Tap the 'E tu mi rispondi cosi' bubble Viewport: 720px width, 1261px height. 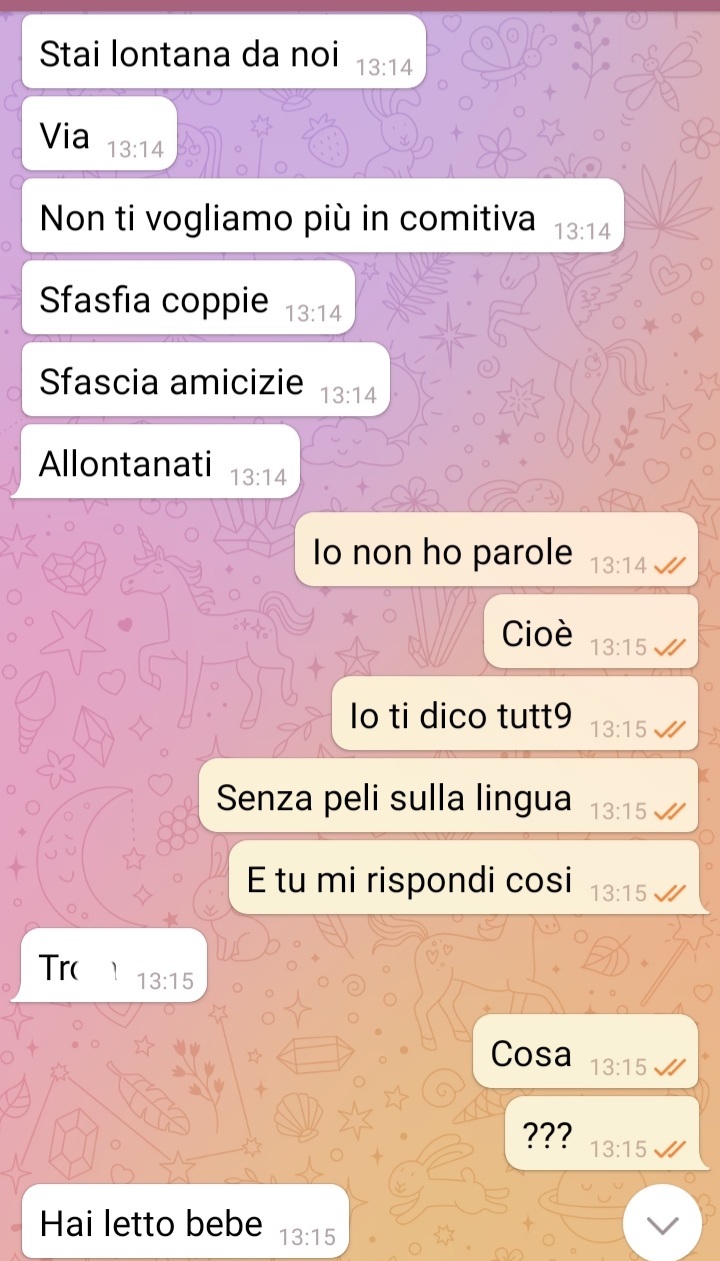point(468,878)
